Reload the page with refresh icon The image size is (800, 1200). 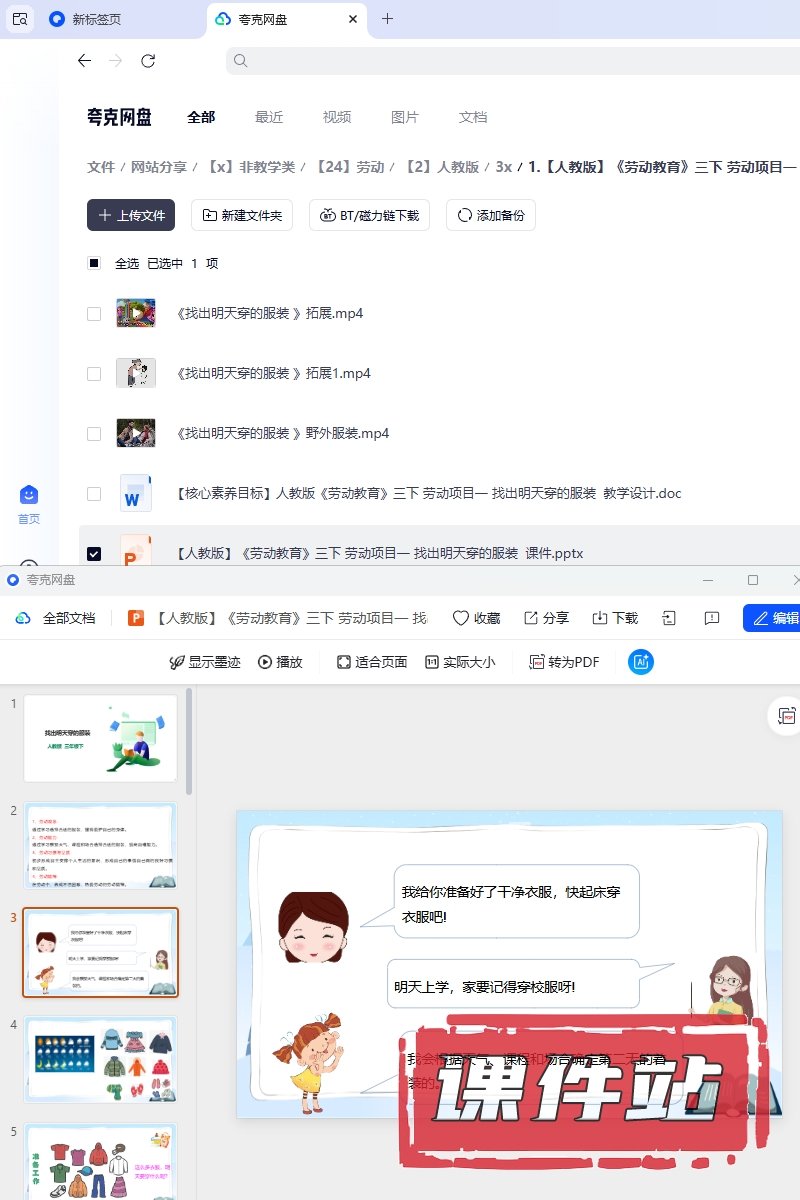[148, 61]
